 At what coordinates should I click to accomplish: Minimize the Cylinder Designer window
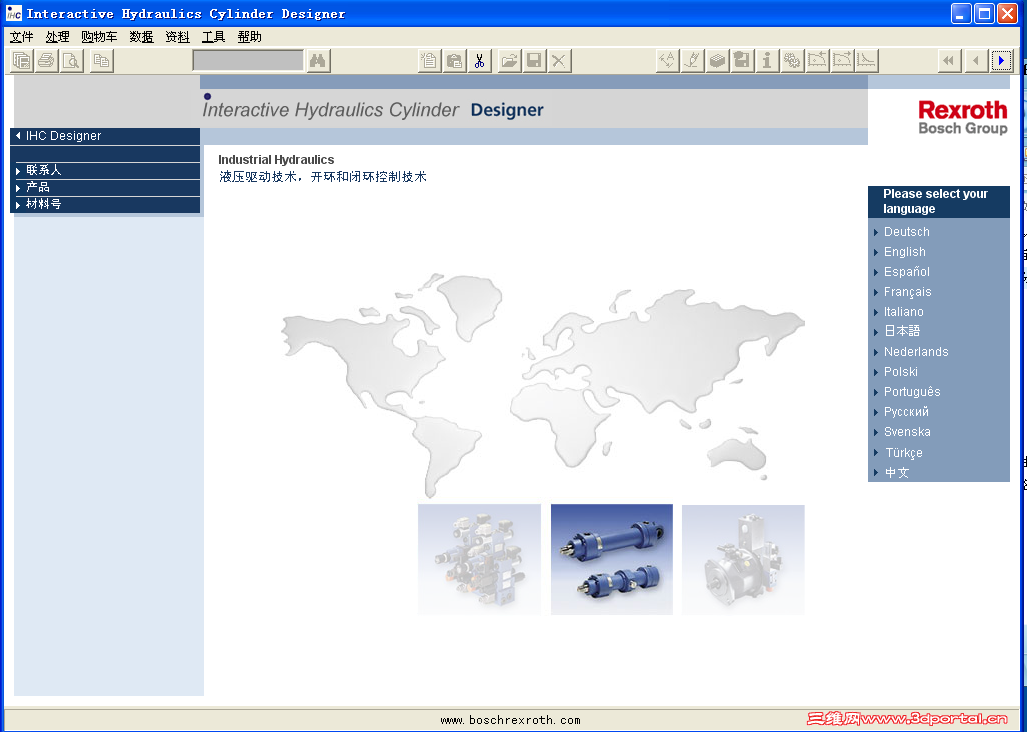961,13
